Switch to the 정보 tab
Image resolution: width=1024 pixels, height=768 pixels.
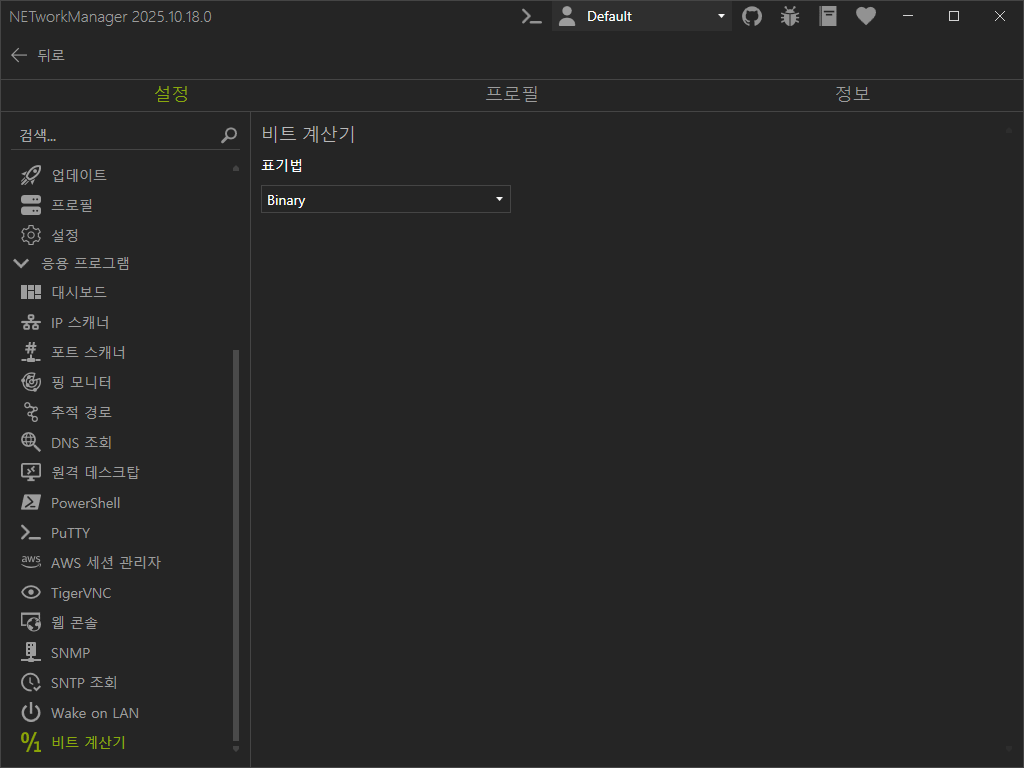point(852,94)
